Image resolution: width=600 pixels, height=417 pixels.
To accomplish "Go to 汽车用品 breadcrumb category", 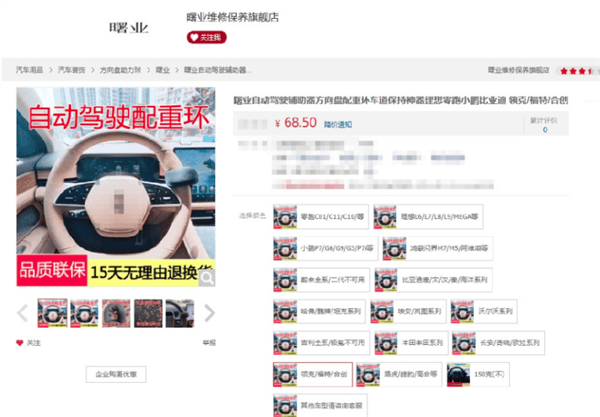I will [29, 71].
